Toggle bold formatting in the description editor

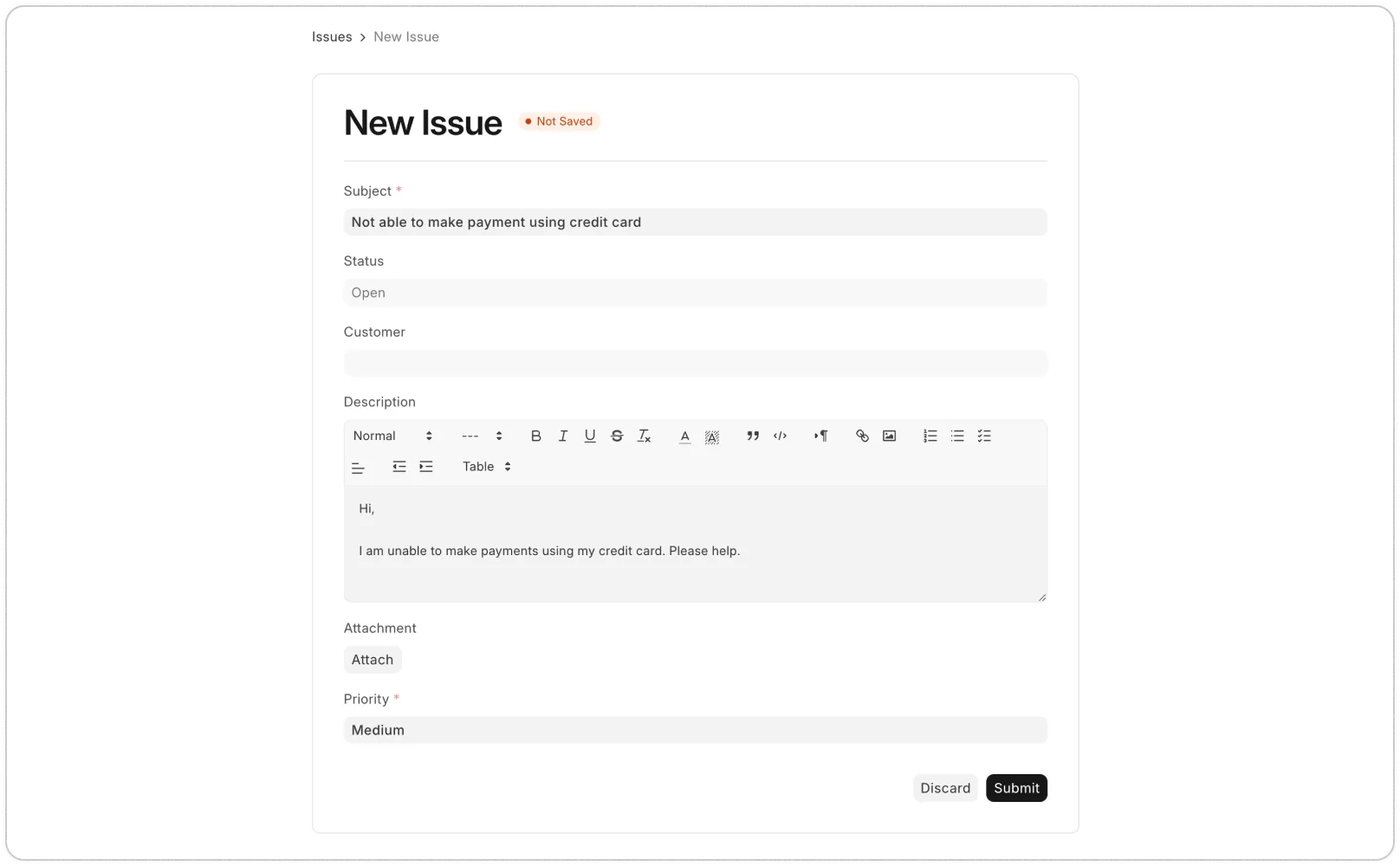pyautogui.click(x=535, y=436)
